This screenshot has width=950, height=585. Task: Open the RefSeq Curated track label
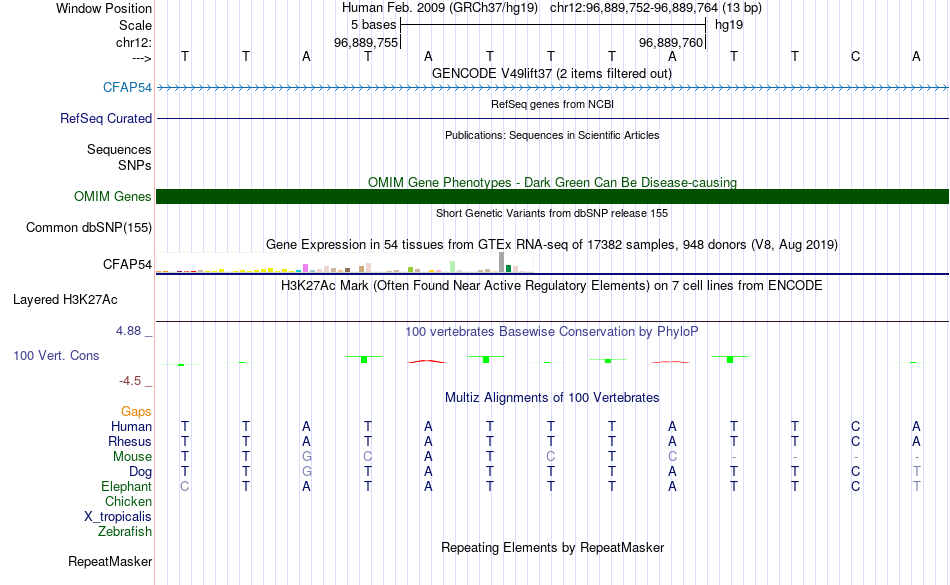106,118
